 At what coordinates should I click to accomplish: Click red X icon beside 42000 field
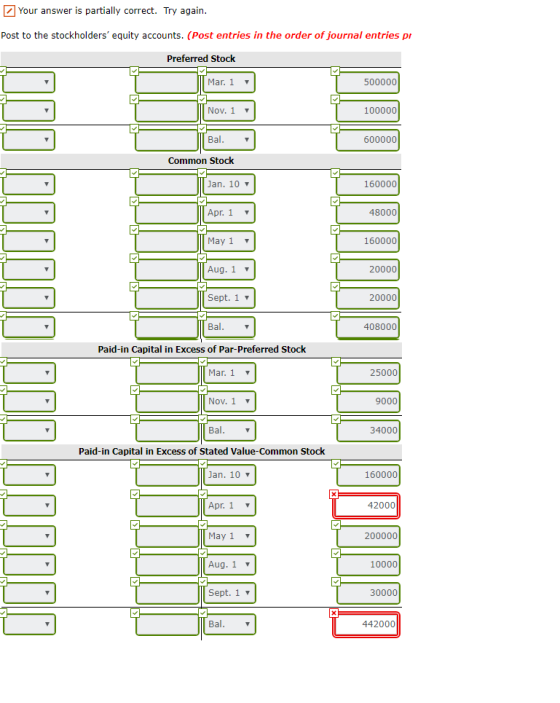[334, 494]
